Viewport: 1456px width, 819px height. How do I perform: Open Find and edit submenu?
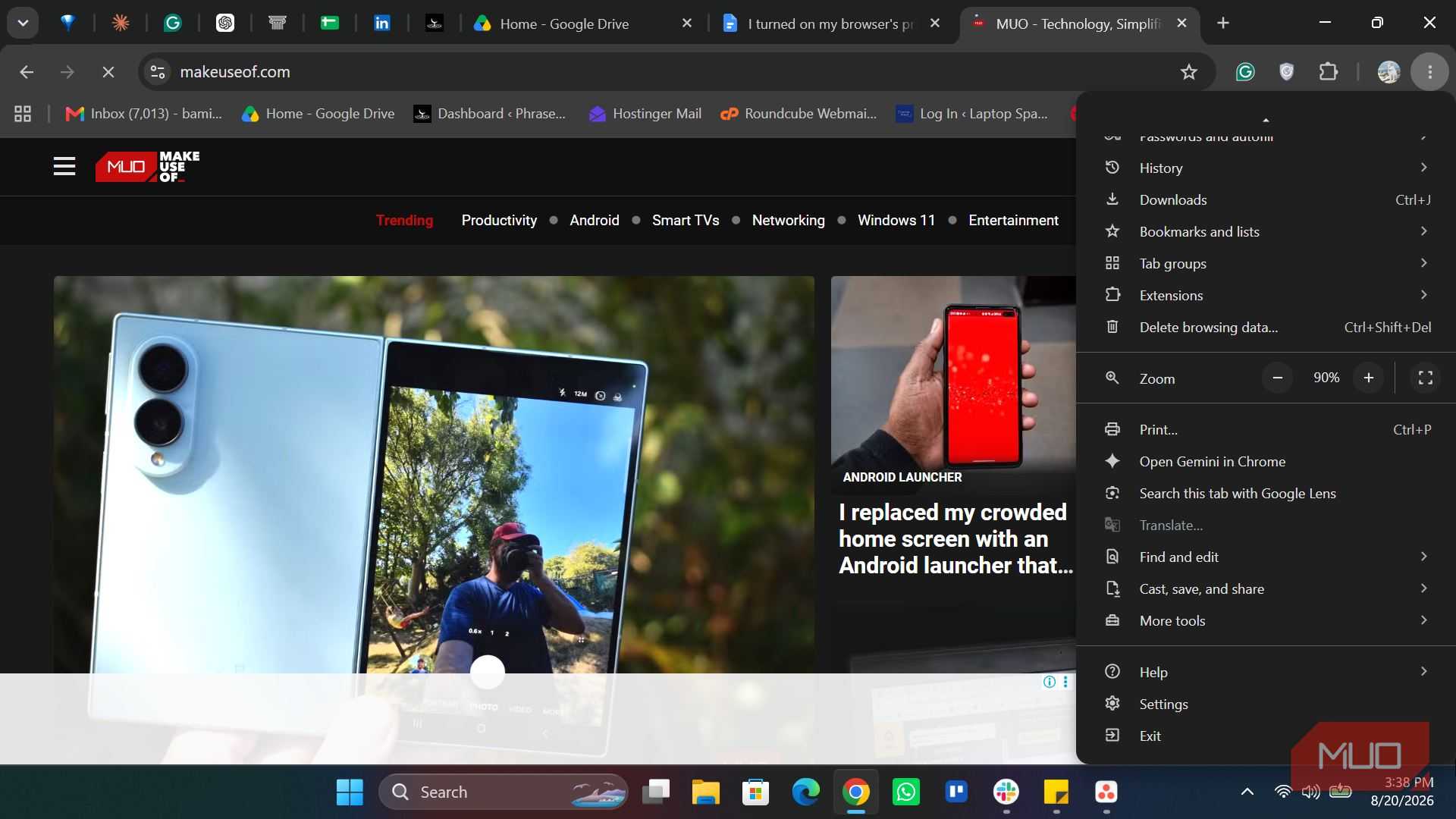(x=1266, y=557)
